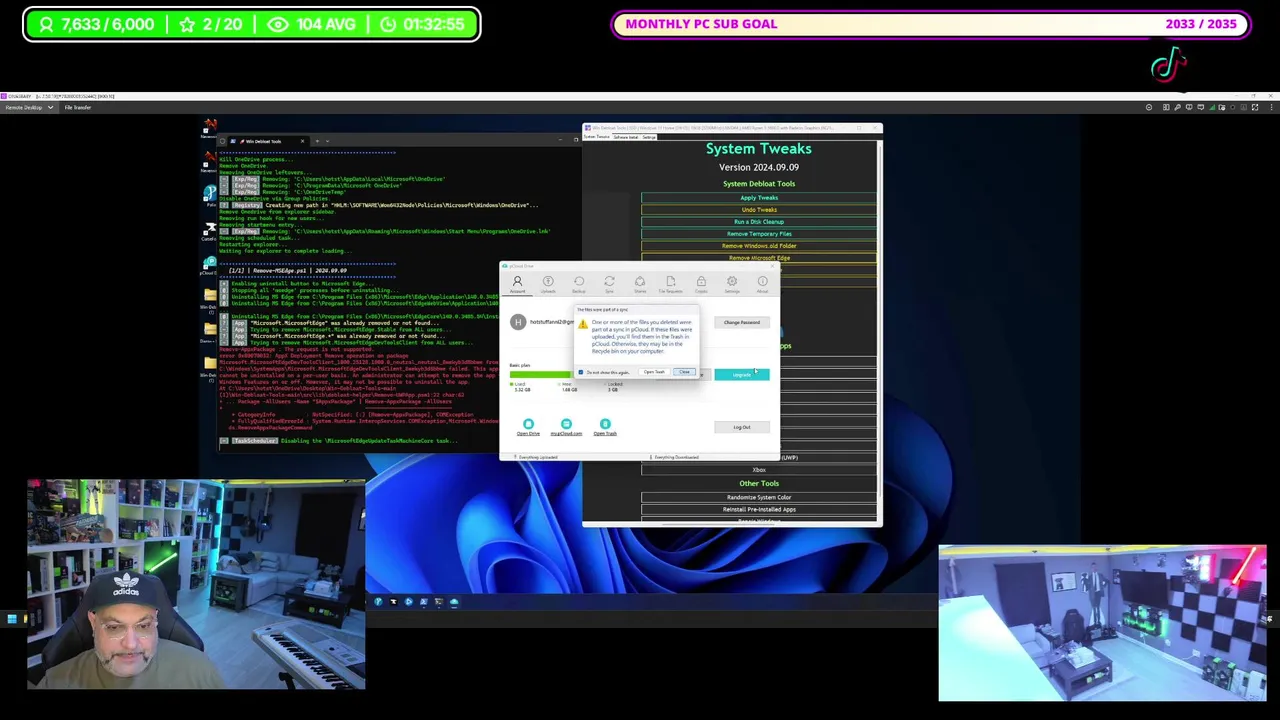The height and width of the screenshot is (720, 1280).
Task: Open terminal new-tab dropdown arrow
Action: coord(328,141)
